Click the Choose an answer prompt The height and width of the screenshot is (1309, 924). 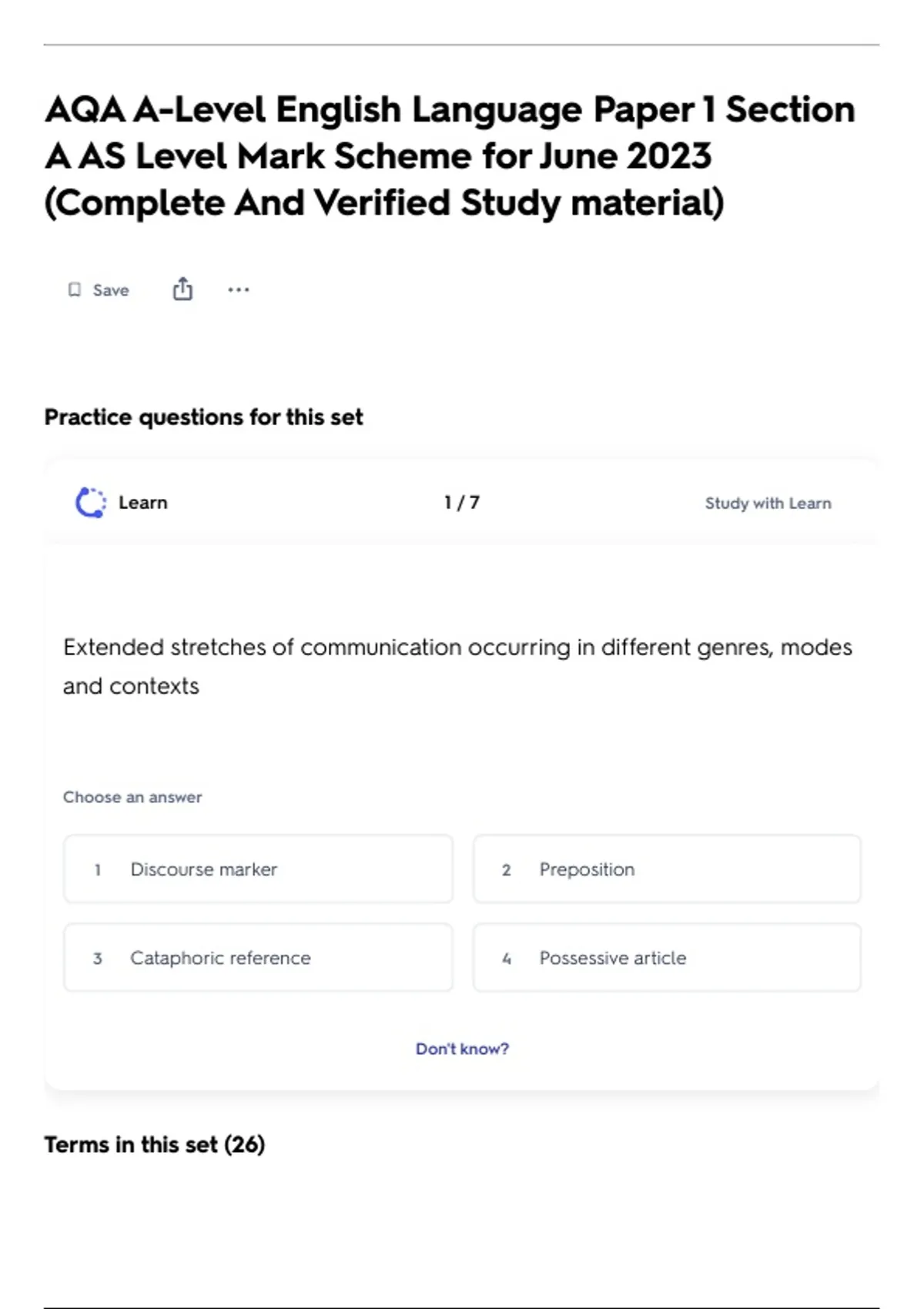(132, 797)
